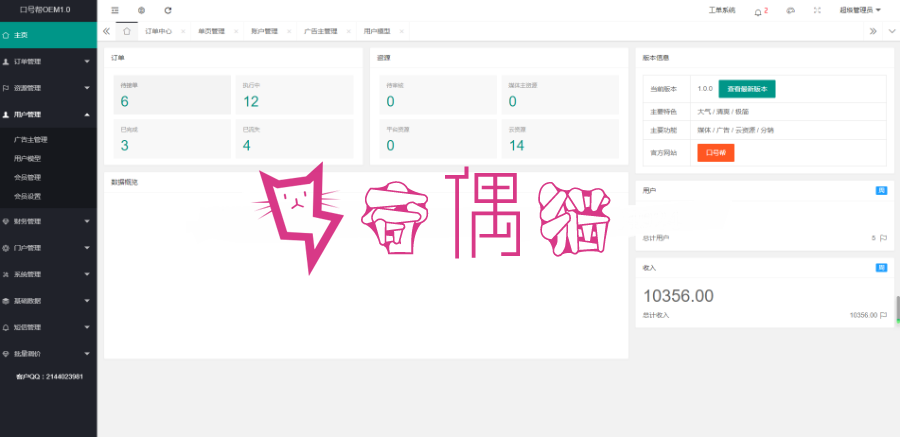Image resolution: width=900 pixels, height=437 pixels.
Task: Open the 待审核 resource card
Action: [x=438, y=95]
